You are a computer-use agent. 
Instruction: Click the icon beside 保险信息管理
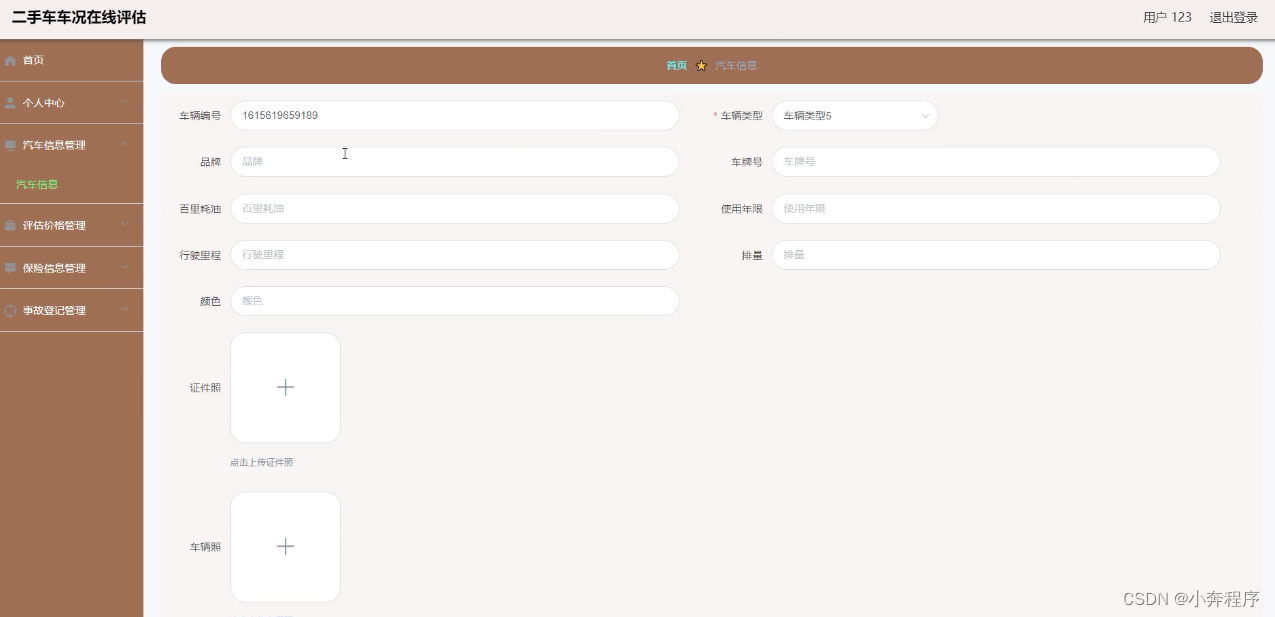click(11, 268)
